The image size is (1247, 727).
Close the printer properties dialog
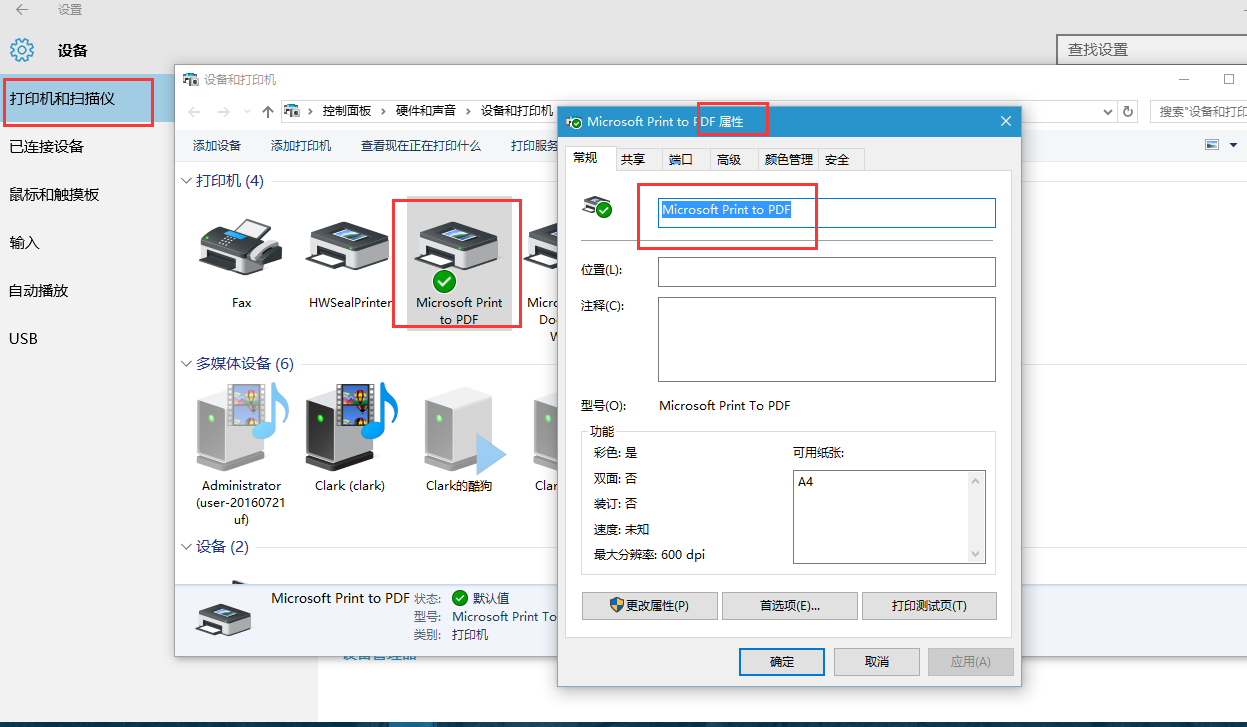(x=1006, y=121)
